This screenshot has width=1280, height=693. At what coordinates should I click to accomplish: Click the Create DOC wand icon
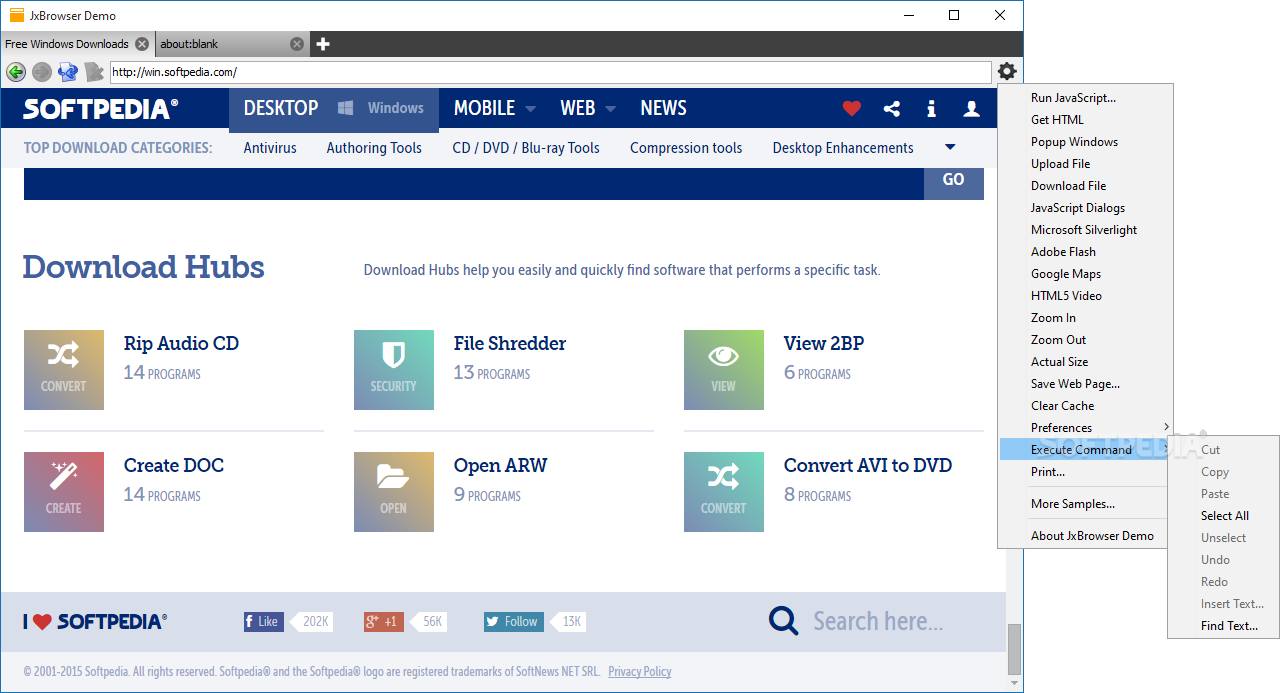point(64,492)
